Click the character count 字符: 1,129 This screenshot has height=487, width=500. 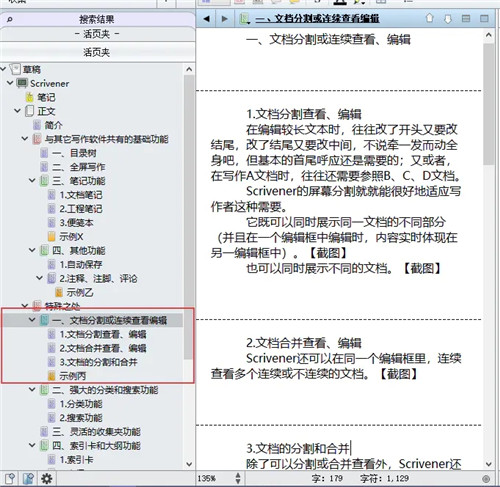pyautogui.click(x=385, y=479)
